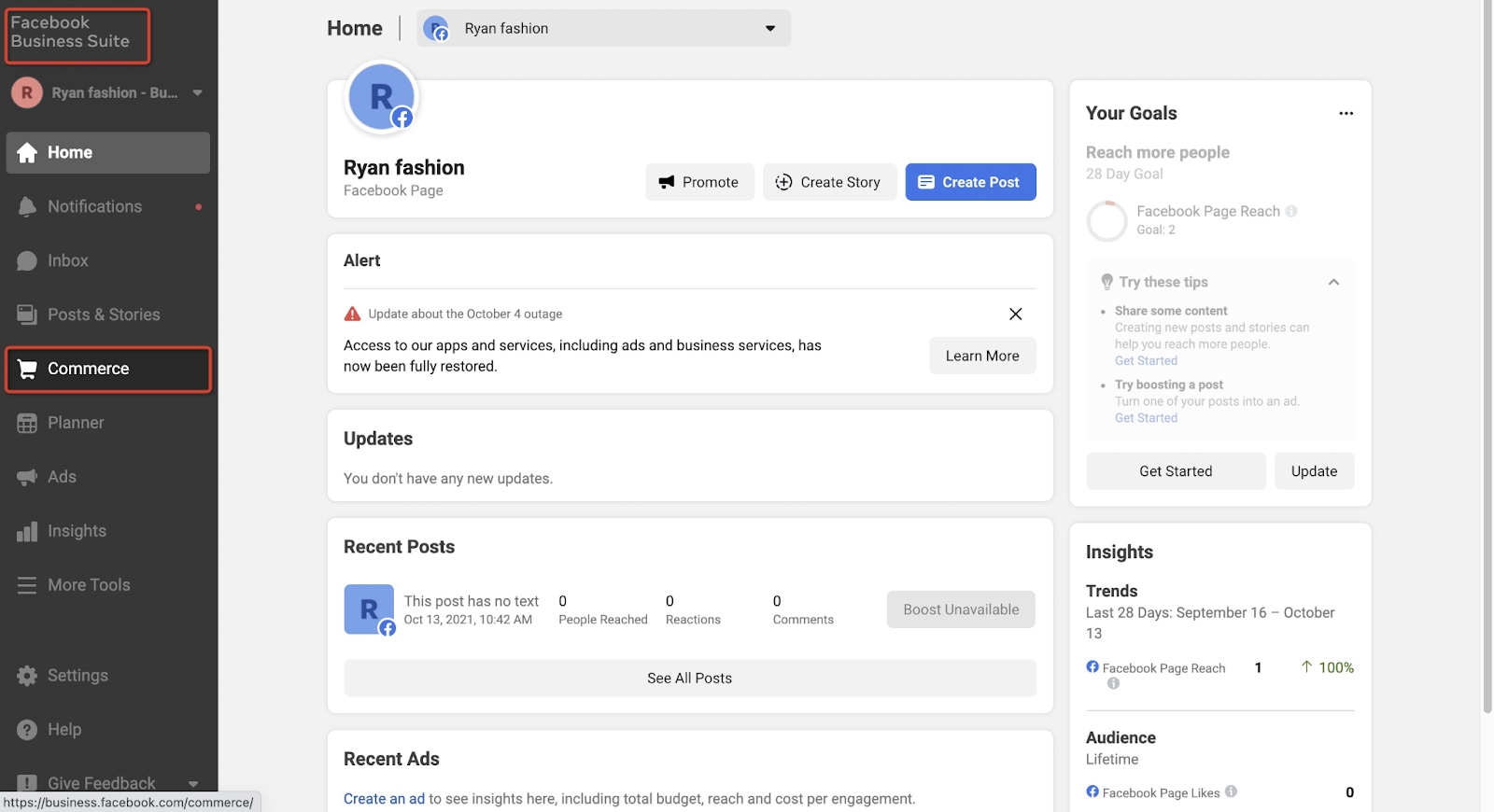Click the Home house icon in sidebar

coord(27,153)
